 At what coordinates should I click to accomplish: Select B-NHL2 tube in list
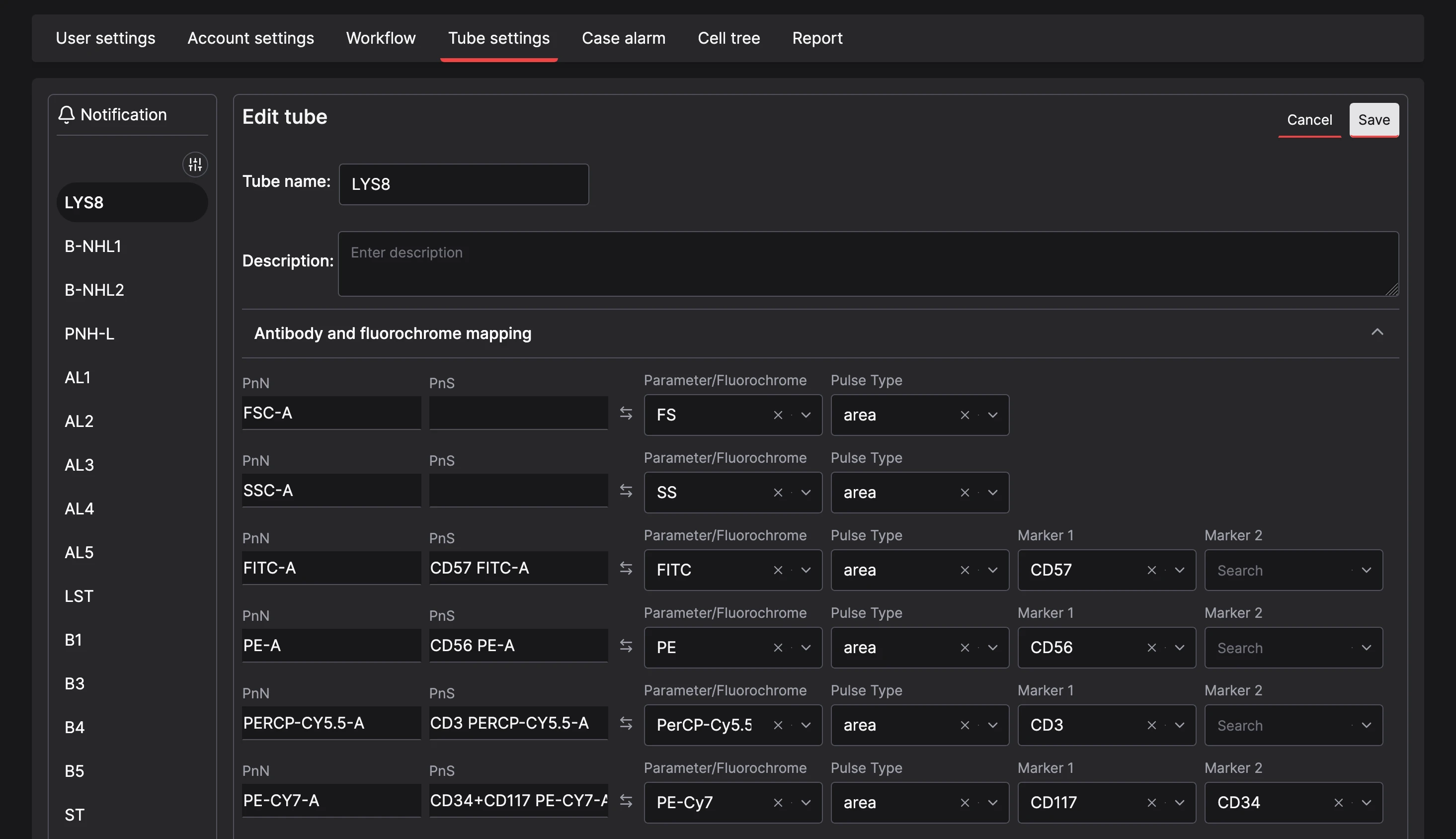pos(132,290)
